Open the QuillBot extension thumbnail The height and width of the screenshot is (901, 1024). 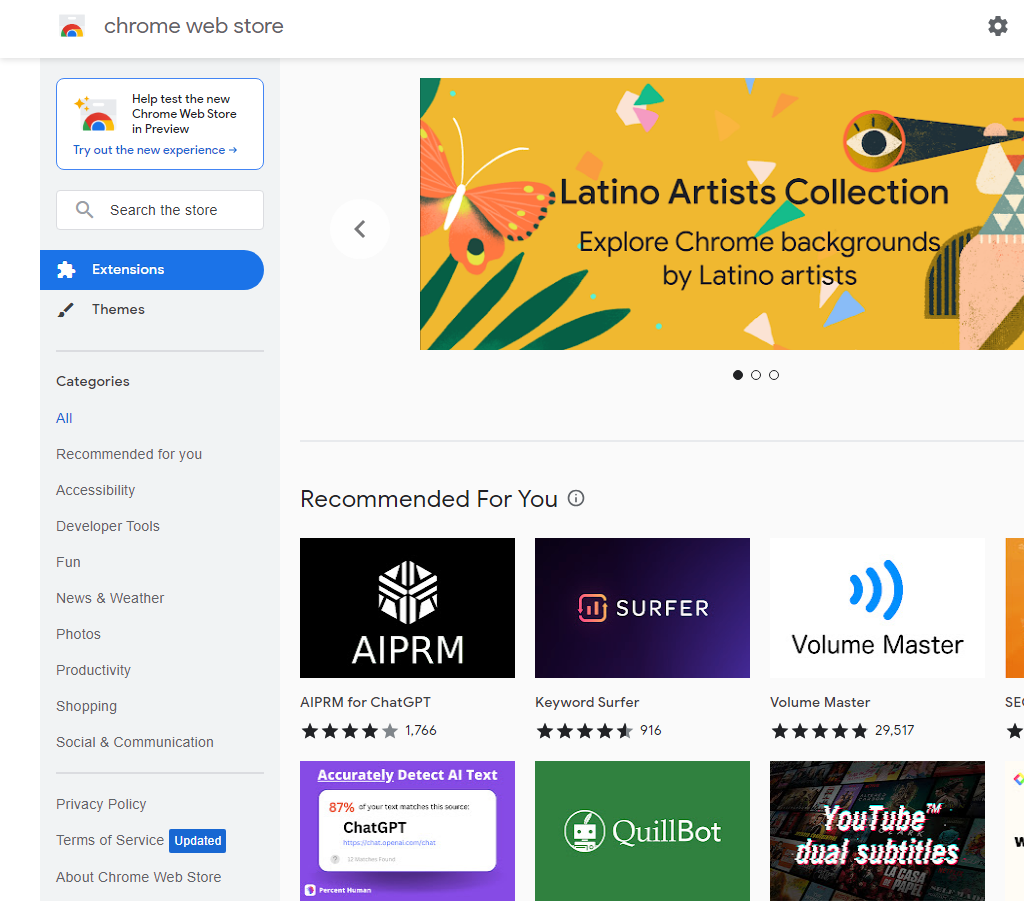click(x=642, y=830)
